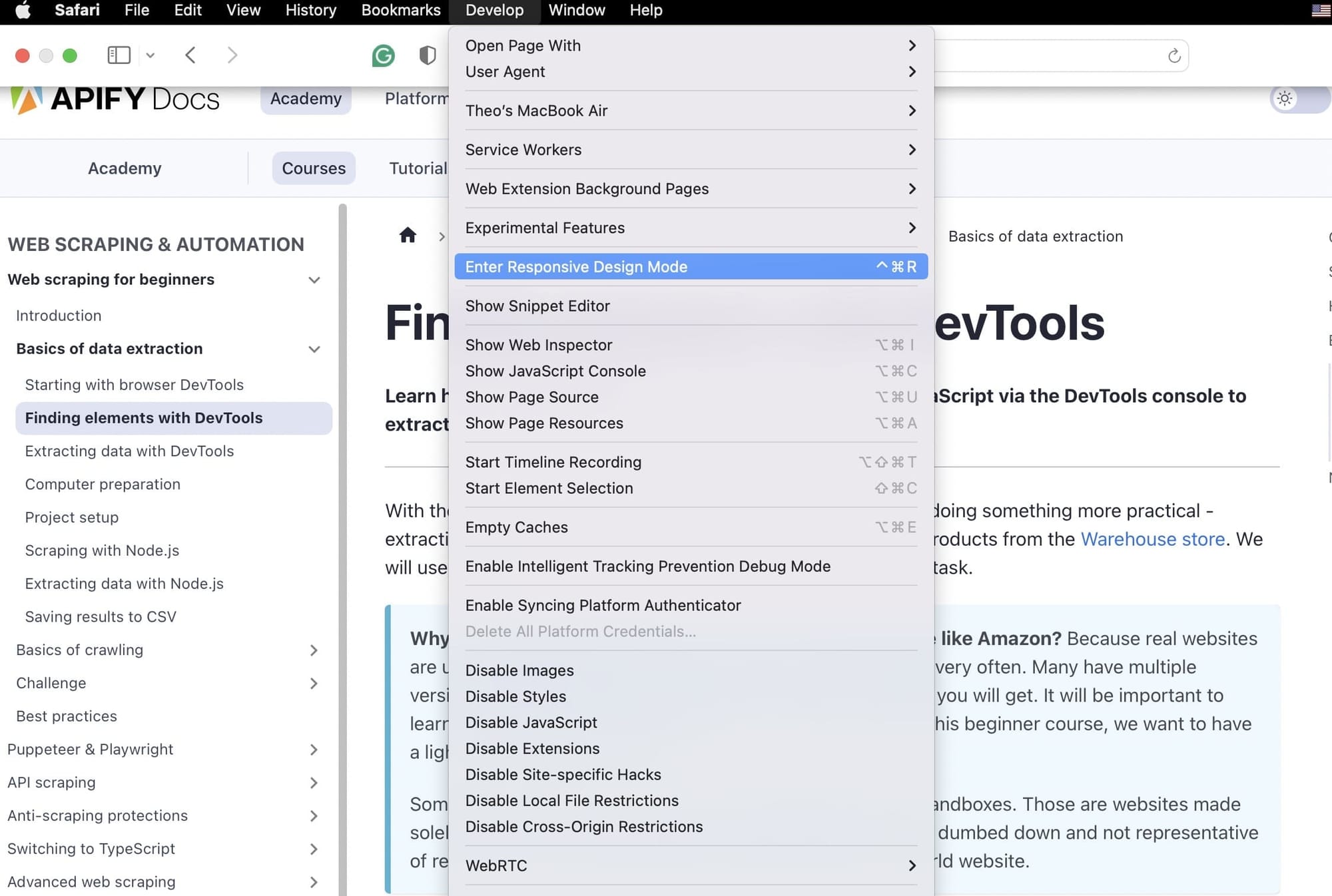Image resolution: width=1332 pixels, height=896 pixels.
Task: Select Disable Images from the menu
Action: tap(519, 670)
